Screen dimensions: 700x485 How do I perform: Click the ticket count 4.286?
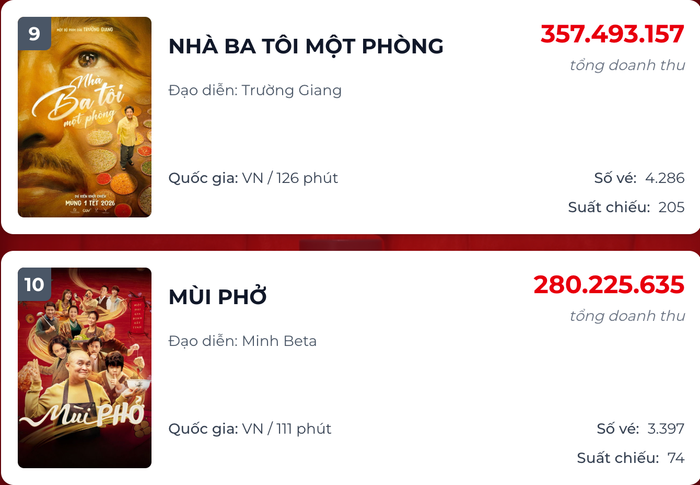[665, 178]
